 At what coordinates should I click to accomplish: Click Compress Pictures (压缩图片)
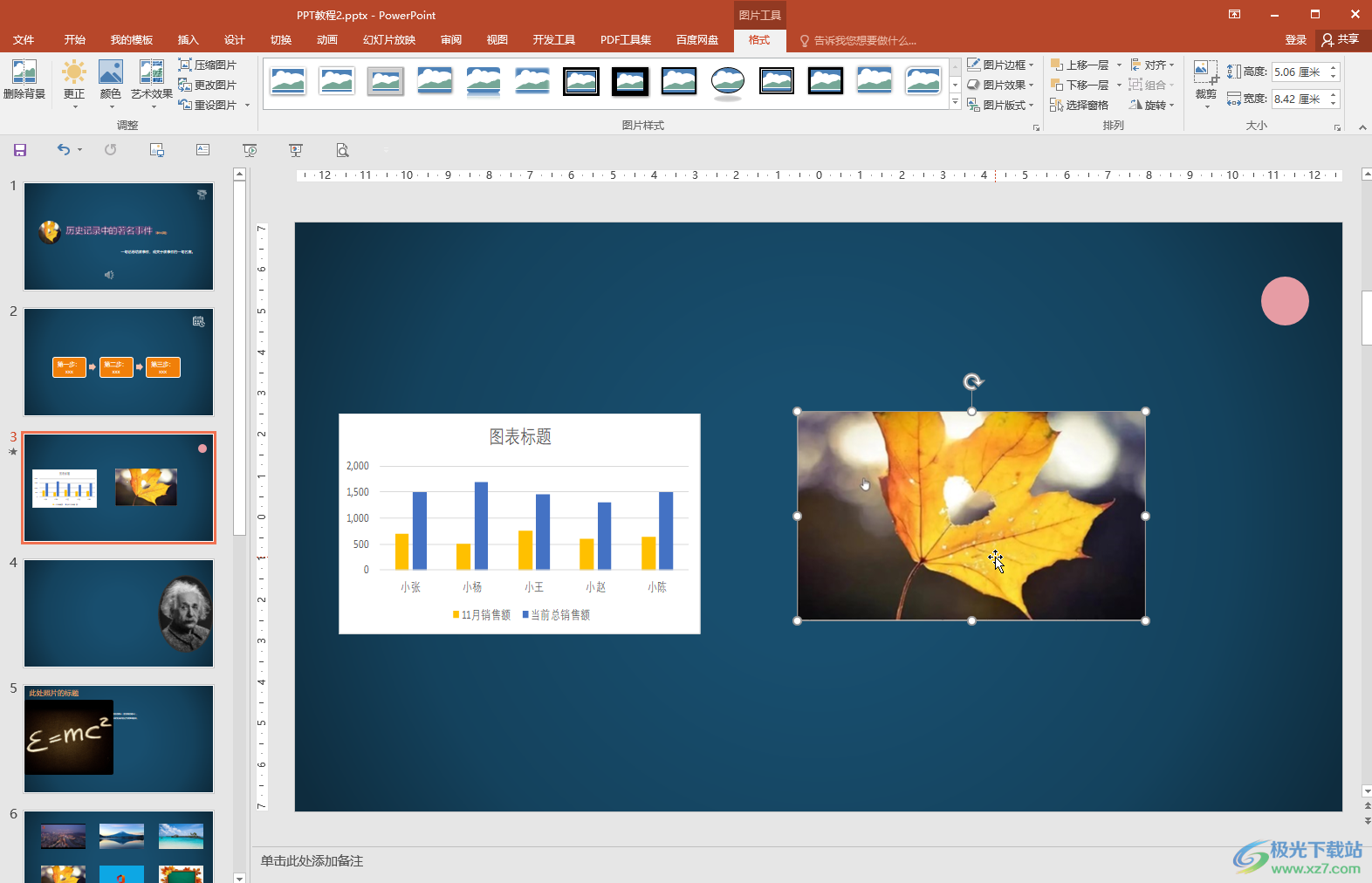[x=207, y=65]
